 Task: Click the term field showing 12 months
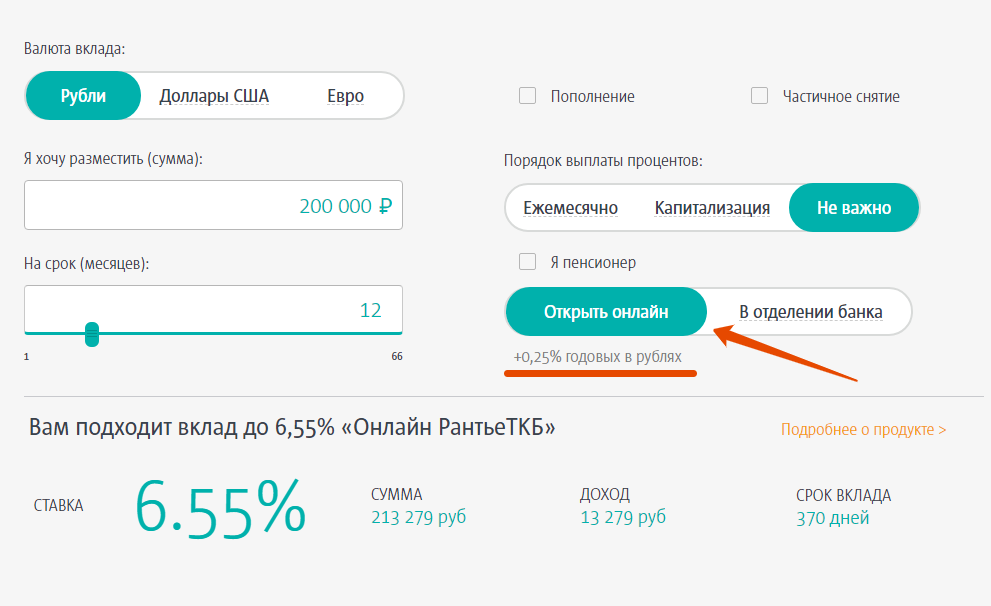(214, 309)
